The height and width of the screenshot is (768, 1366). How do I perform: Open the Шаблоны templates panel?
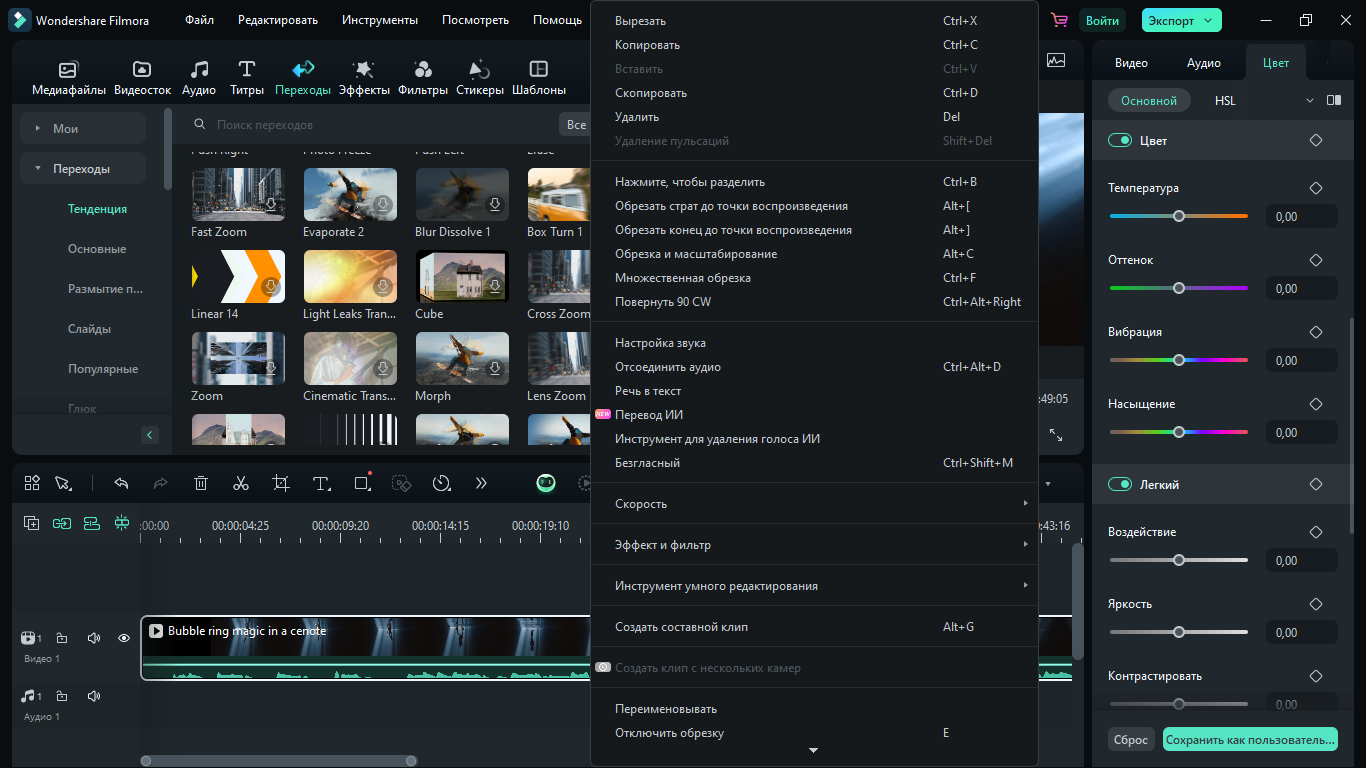coord(539,78)
